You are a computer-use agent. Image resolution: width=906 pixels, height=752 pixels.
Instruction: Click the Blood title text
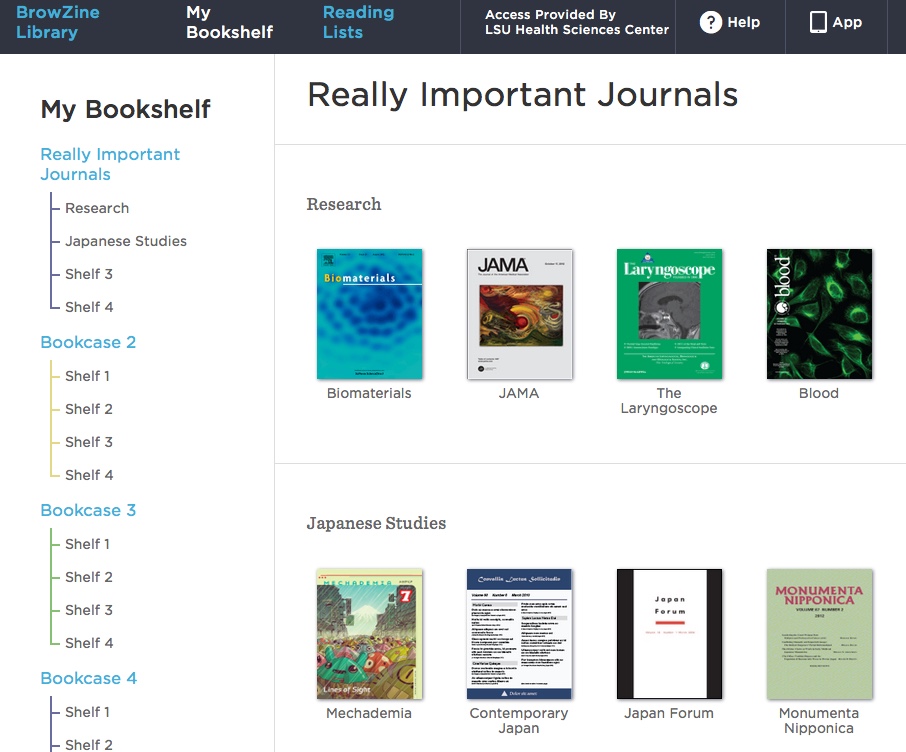coord(819,393)
